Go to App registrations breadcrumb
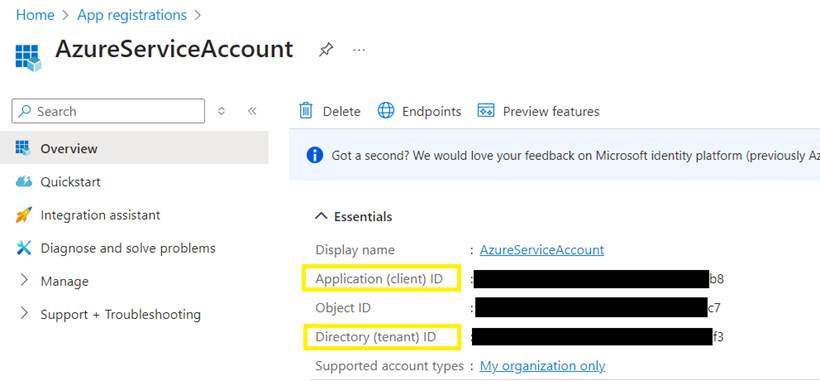Image resolution: width=820 pixels, height=381 pixels. pos(132,15)
